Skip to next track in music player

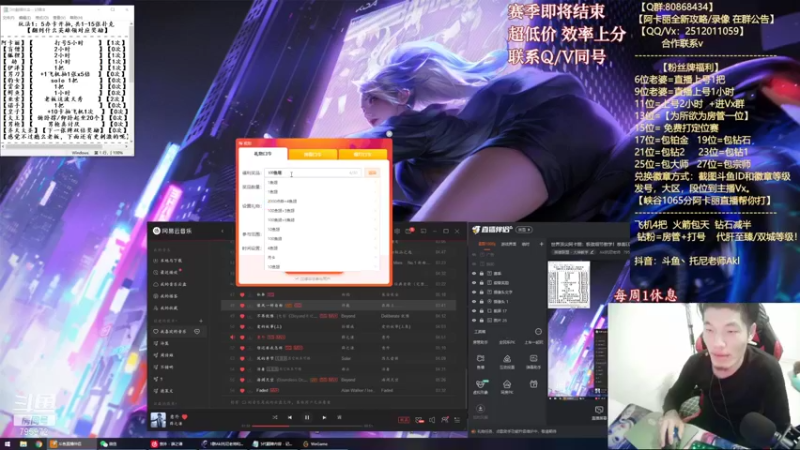324,417
